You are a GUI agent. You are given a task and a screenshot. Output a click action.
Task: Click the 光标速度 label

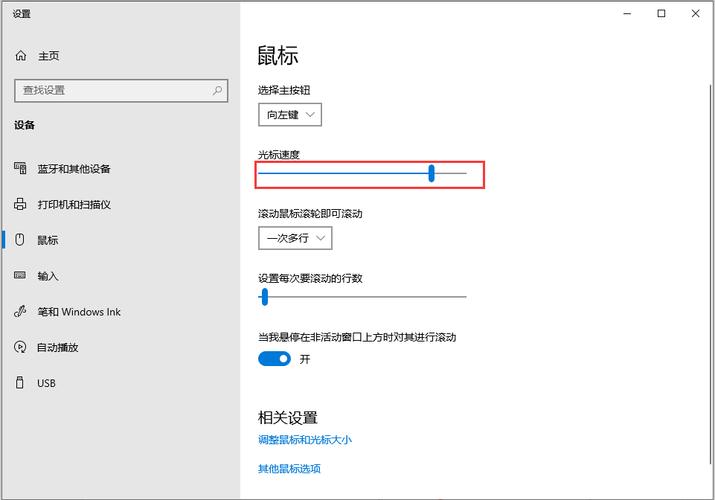click(279, 155)
